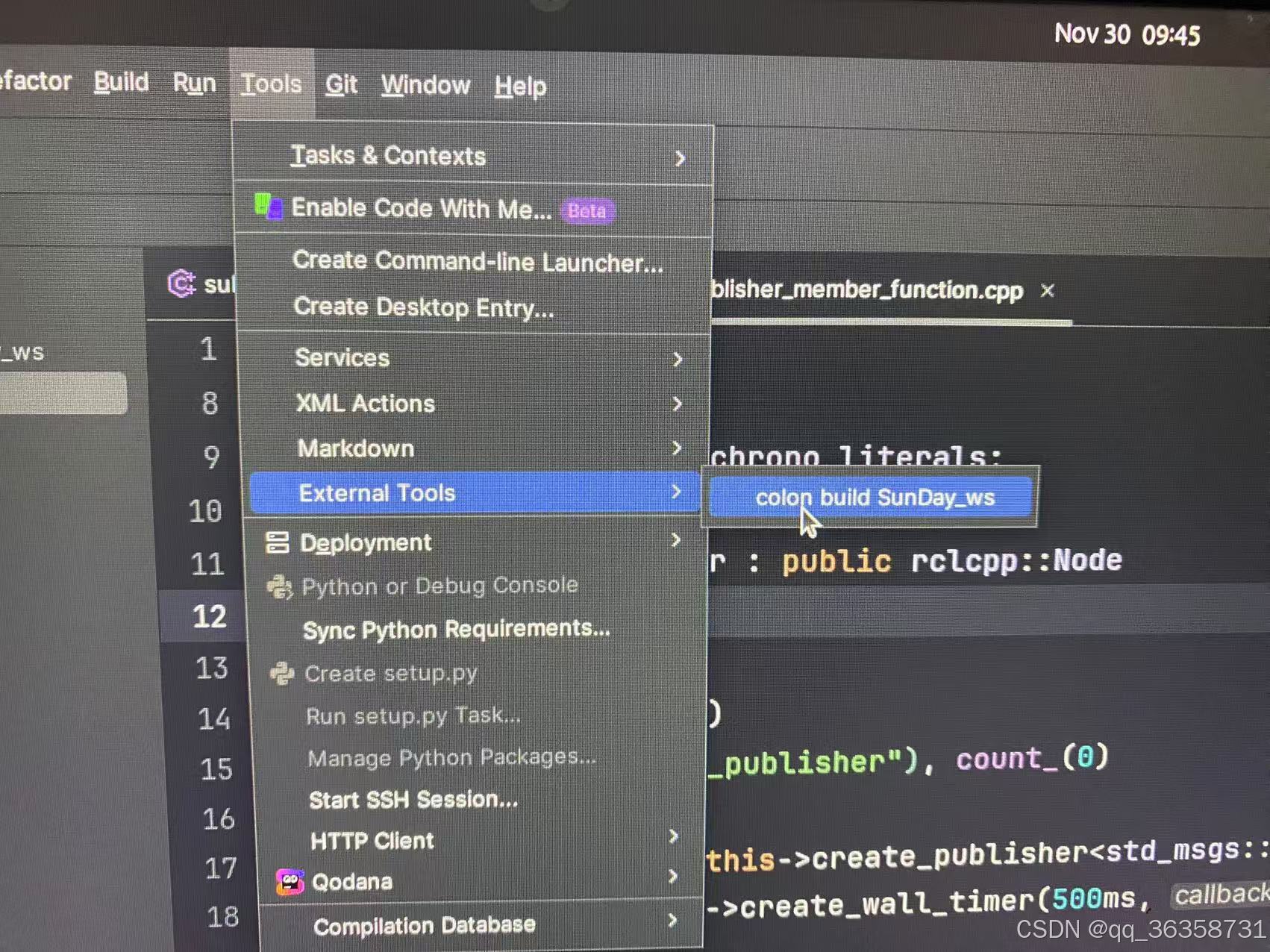Image resolution: width=1270 pixels, height=952 pixels.
Task: Click the C++ file icon on the left tab
Action: (x=179, y=285)
